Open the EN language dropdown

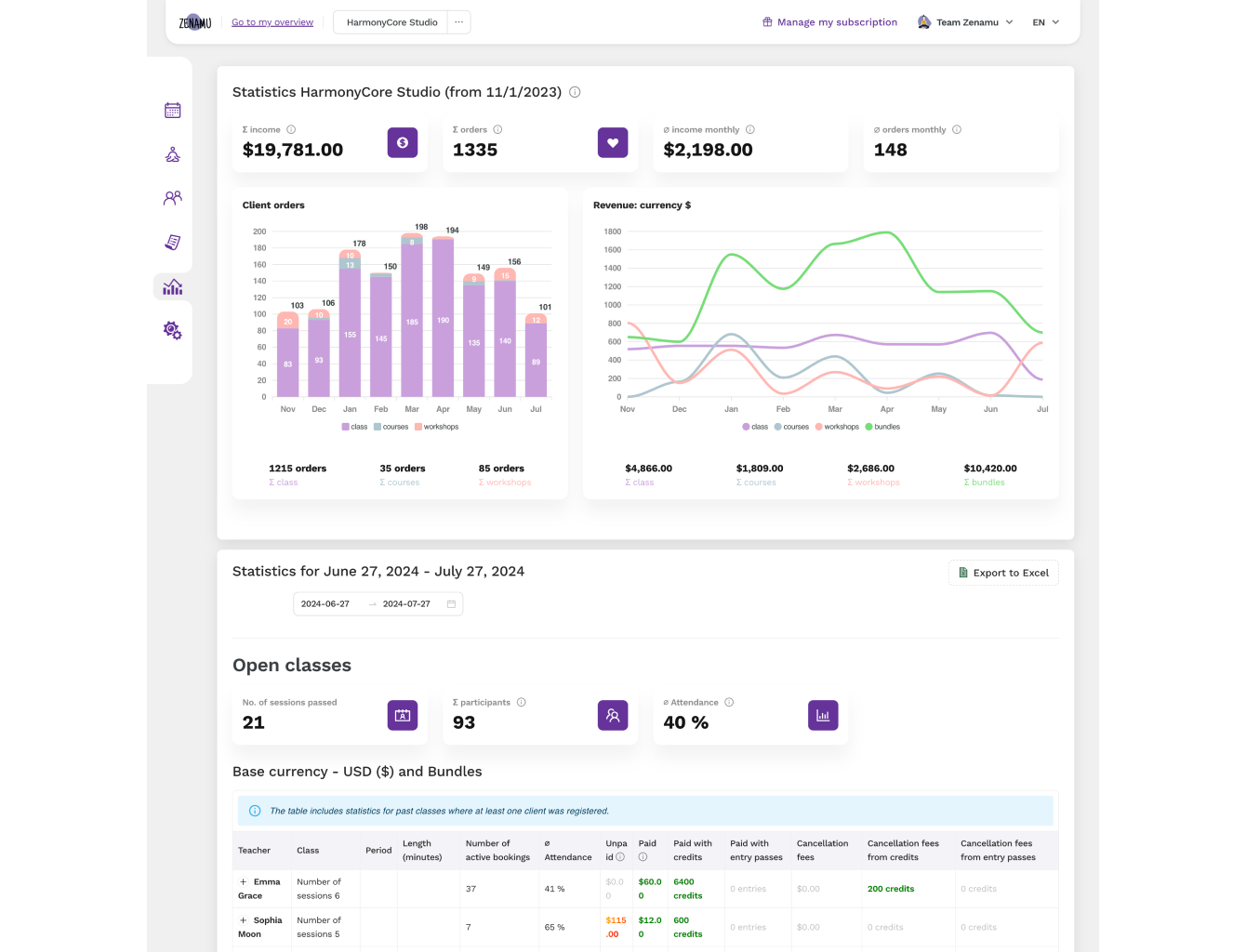(x=1045, y=22)
